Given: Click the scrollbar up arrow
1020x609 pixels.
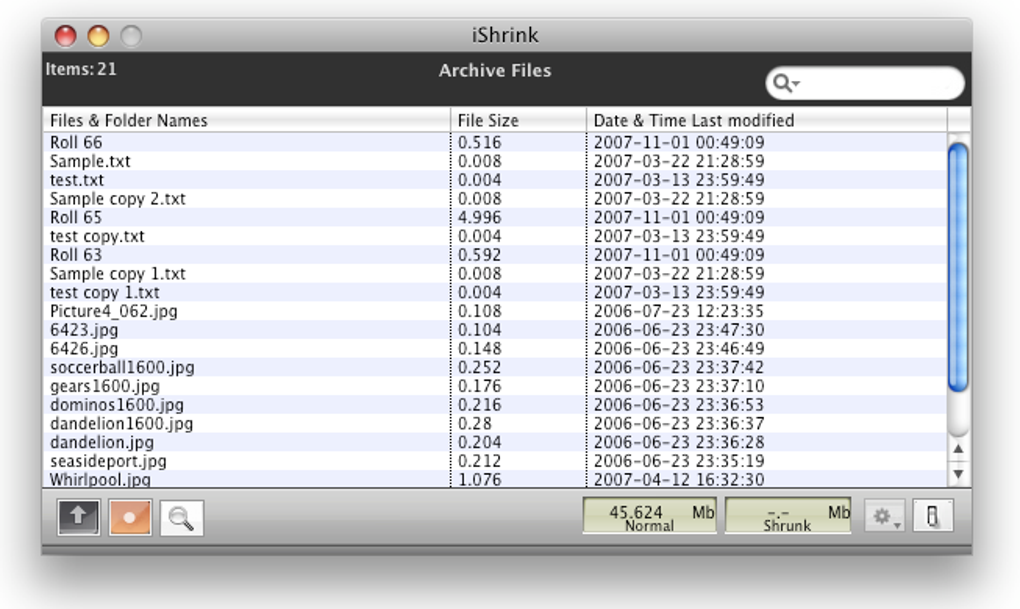Looking at the screenshot, I should (958, 449).
